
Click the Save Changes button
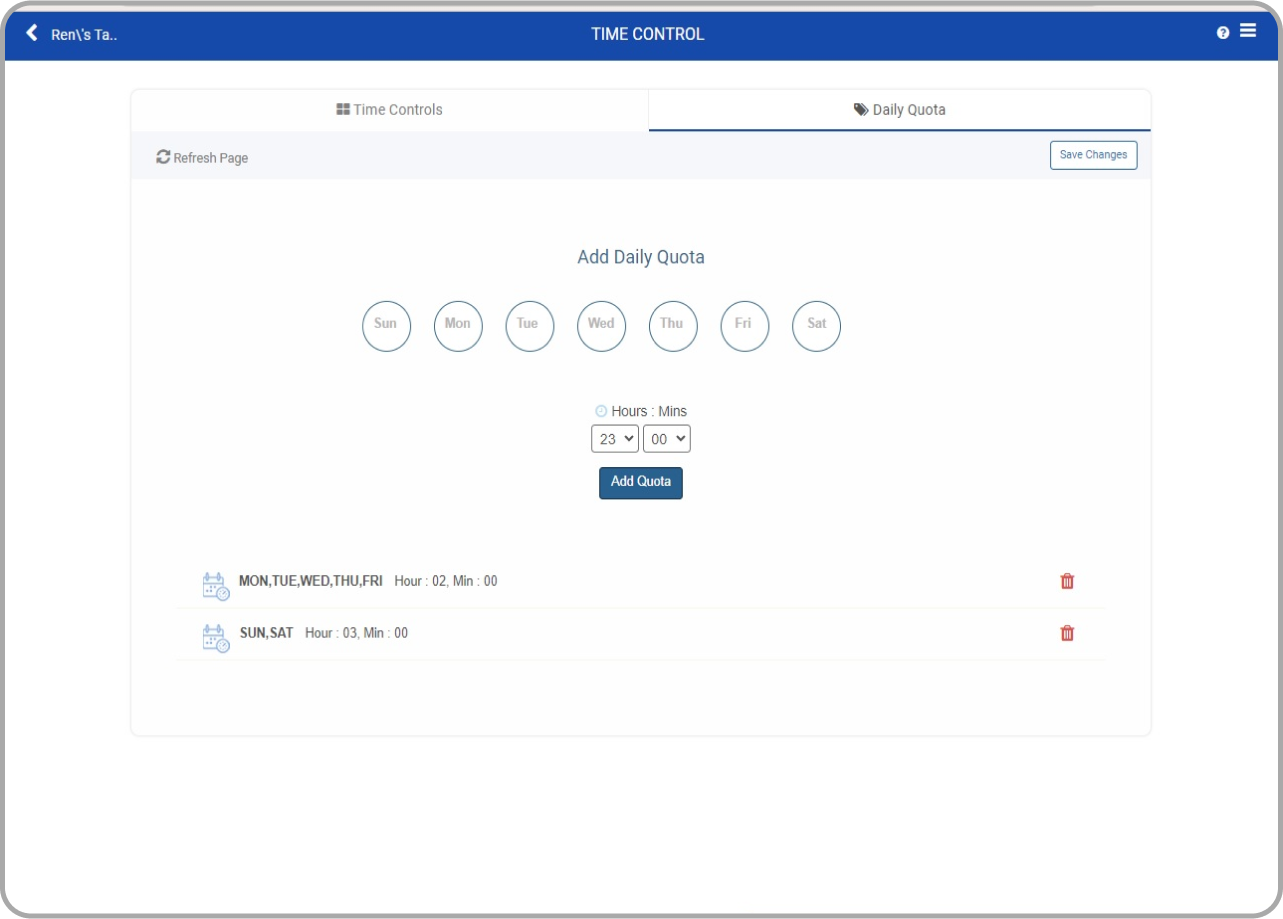coord(1094,155)
